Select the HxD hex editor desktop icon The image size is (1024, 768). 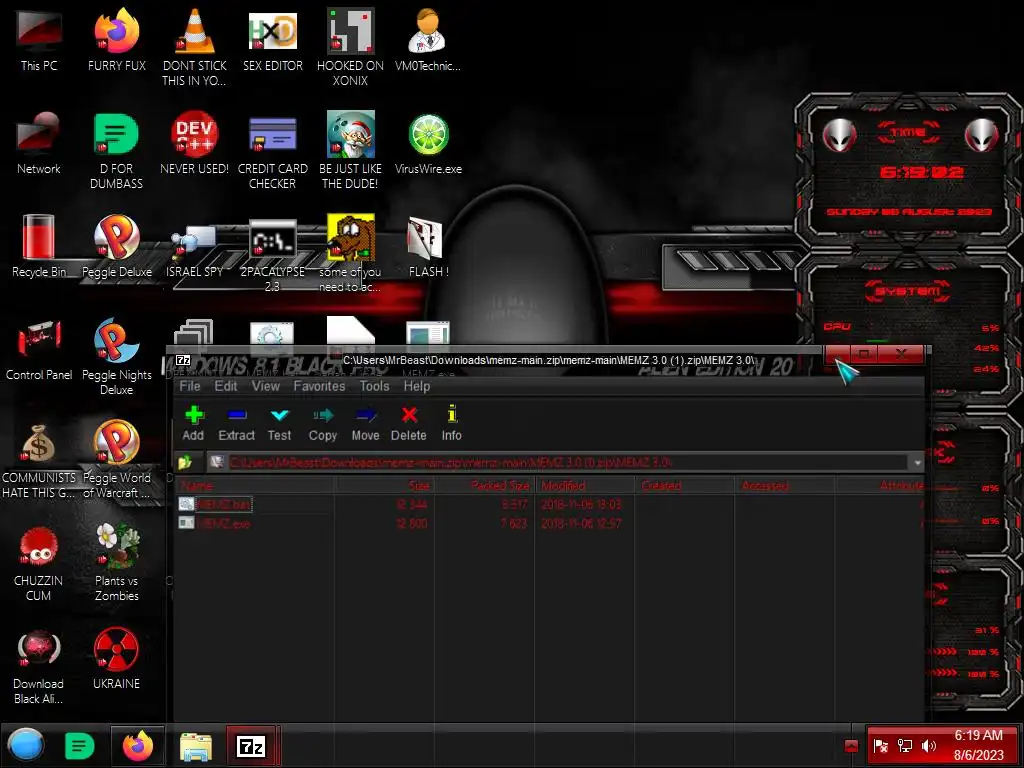[272, 40]
